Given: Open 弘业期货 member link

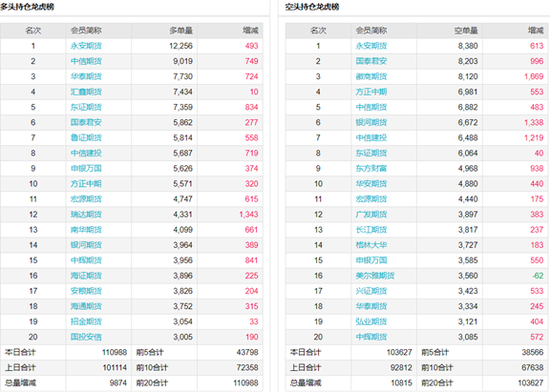Looking at the screenshot, I should [x=371, y=322].
